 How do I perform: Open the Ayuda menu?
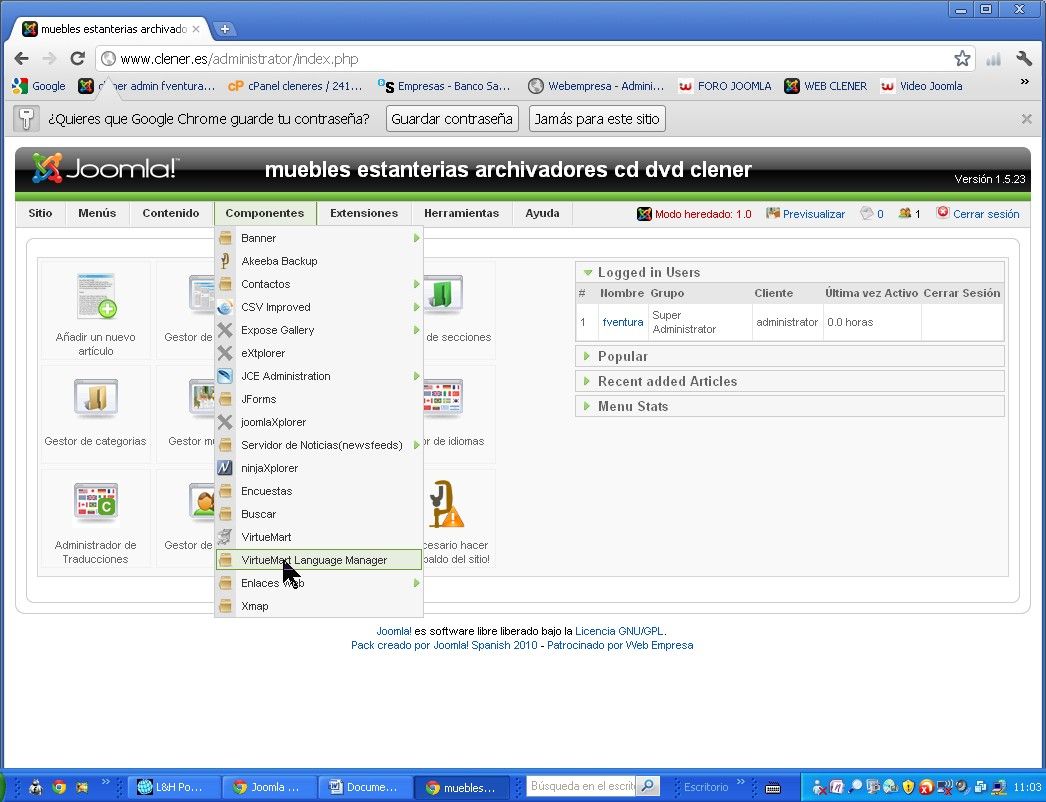[542, 214]
